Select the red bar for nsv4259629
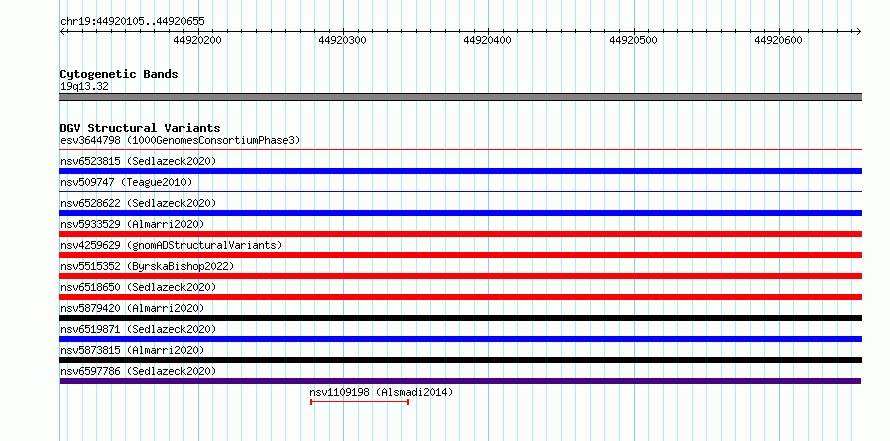 (x=460, y=255)
